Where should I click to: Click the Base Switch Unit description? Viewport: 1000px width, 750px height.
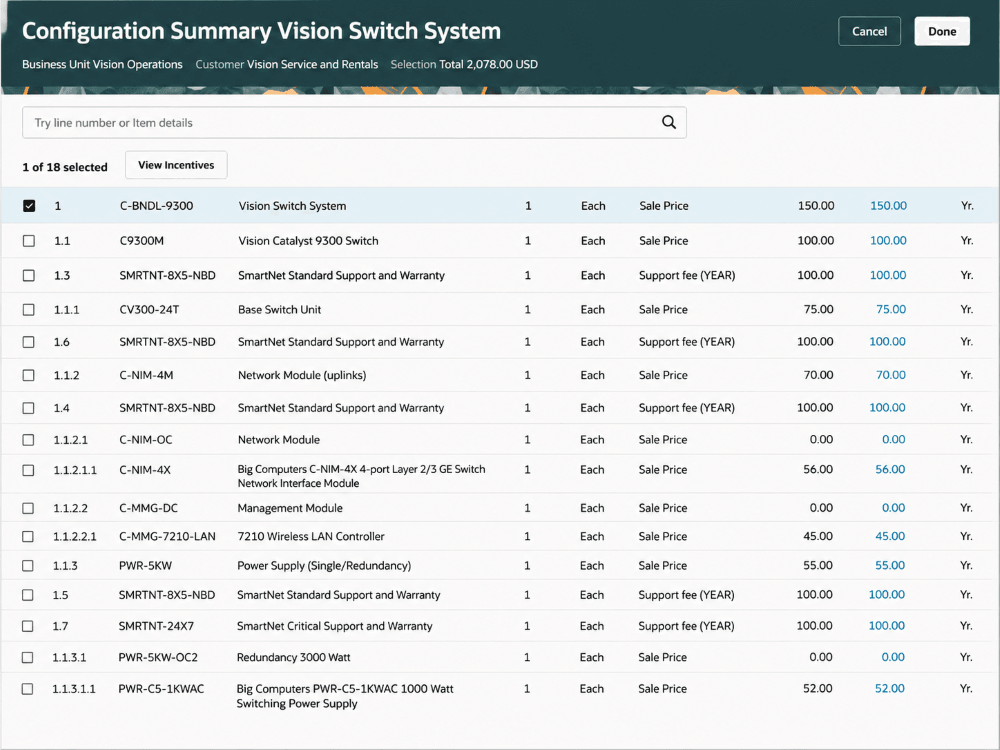pyautogui.click(x=279, y=309)
